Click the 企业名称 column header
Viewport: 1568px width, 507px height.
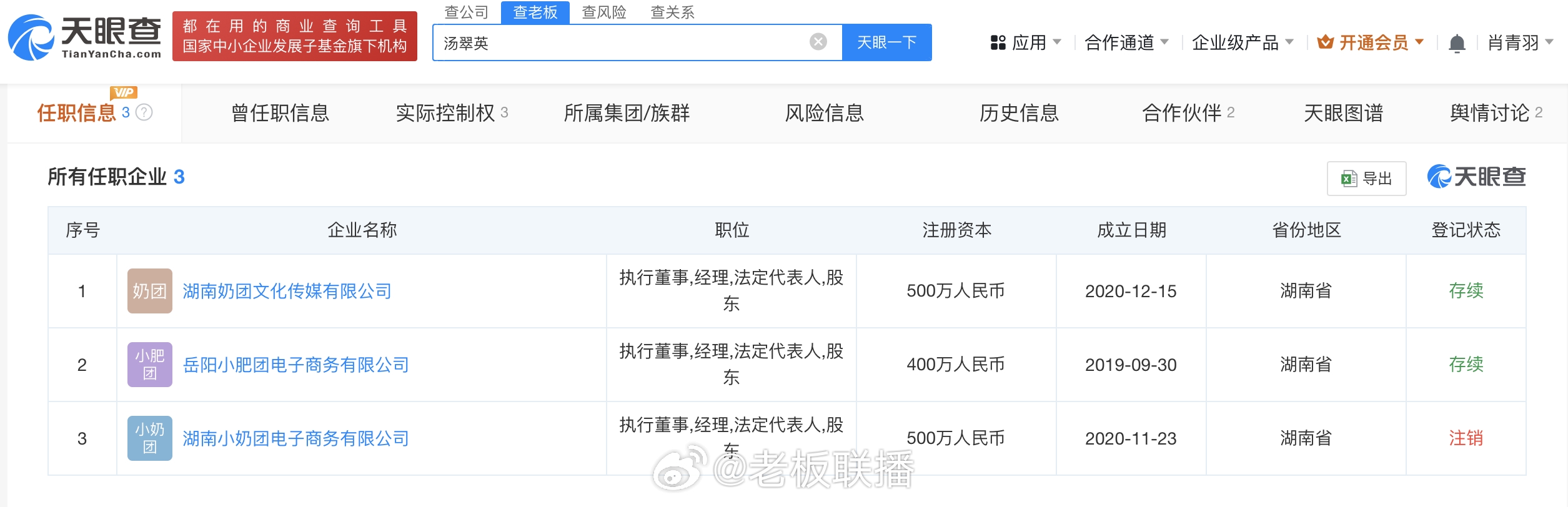click(x=362, y=230)
